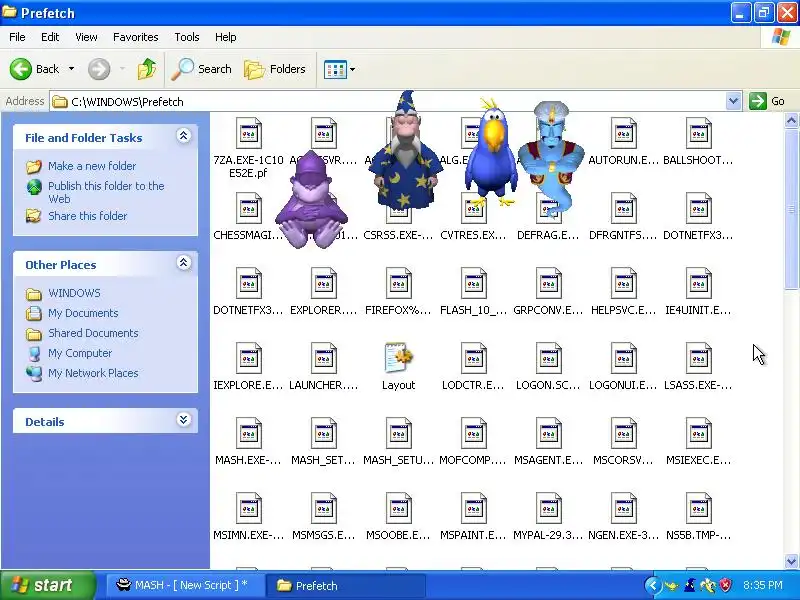This screenshot has height=600, width=800.
Task: Collapse the Other Places panel
Action: (184, 263)
